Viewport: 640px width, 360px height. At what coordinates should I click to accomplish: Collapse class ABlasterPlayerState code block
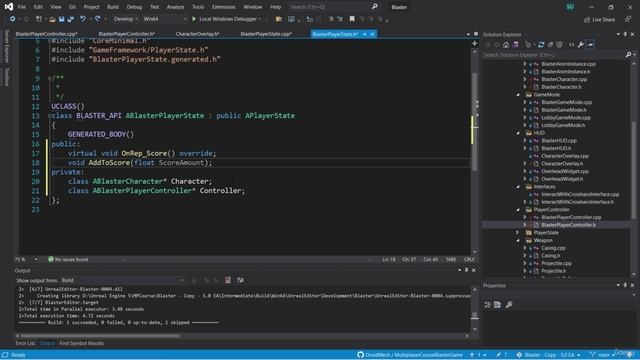coord(49,116)
